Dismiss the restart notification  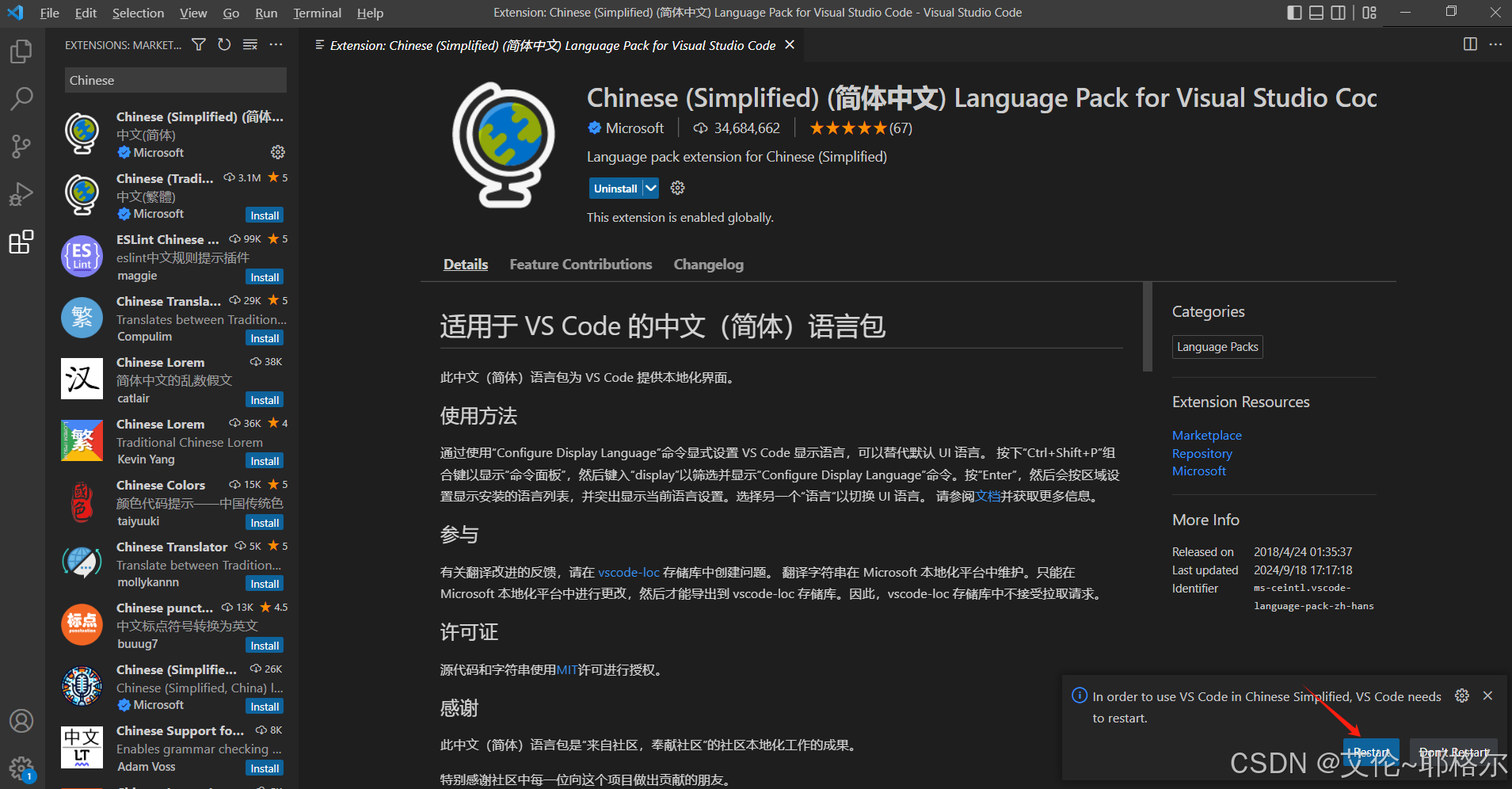[x=1487, y=696]
